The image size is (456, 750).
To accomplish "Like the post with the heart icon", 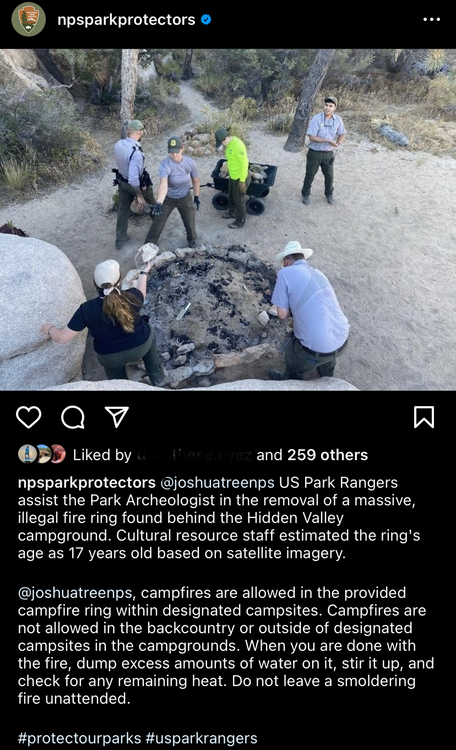I will point(29,417).
